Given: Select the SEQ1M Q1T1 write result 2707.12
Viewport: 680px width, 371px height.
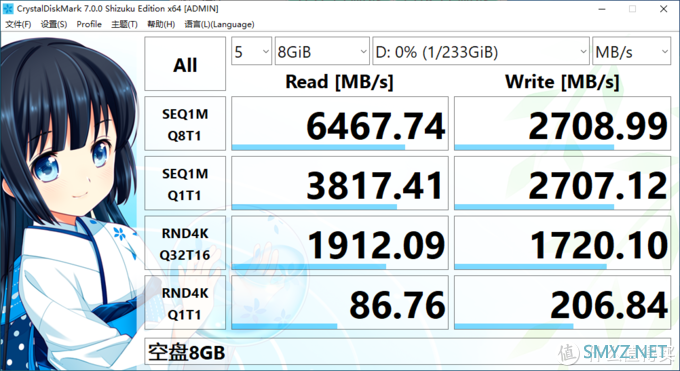Looking at the screenshot, I should pyautogui.click(x=562, y=183).
